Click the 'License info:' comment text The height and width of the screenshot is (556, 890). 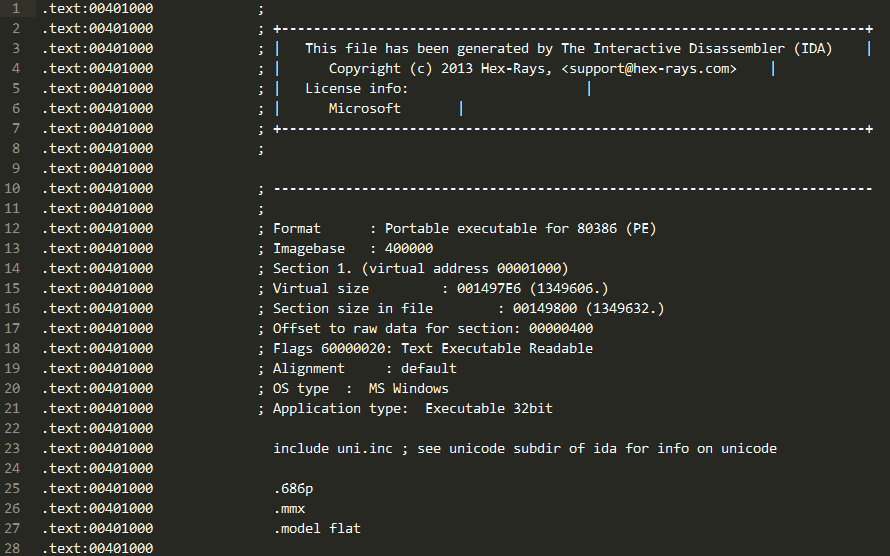[357, 89]
